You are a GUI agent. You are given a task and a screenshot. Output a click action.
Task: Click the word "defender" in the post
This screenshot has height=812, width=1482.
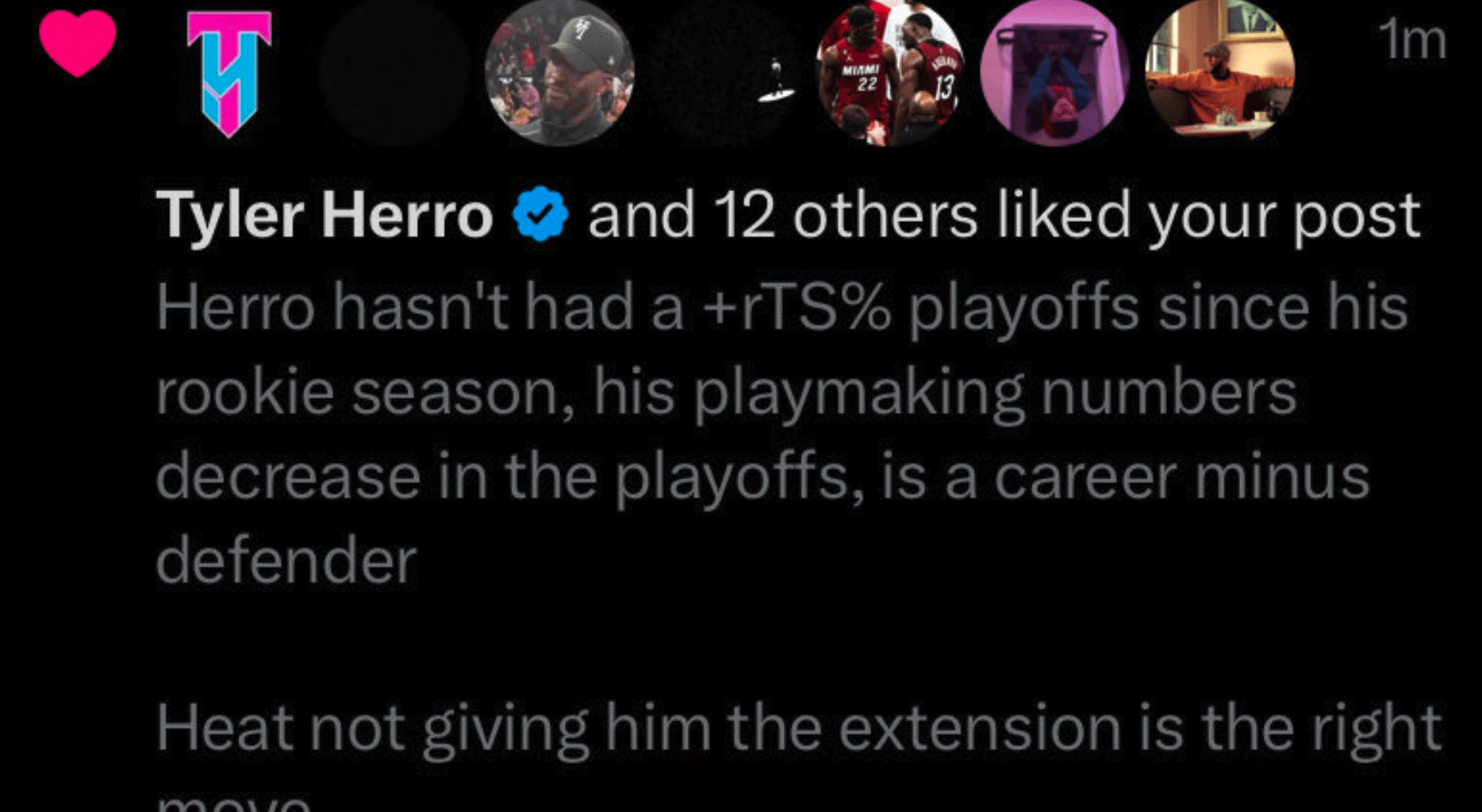tap(286, 561)
